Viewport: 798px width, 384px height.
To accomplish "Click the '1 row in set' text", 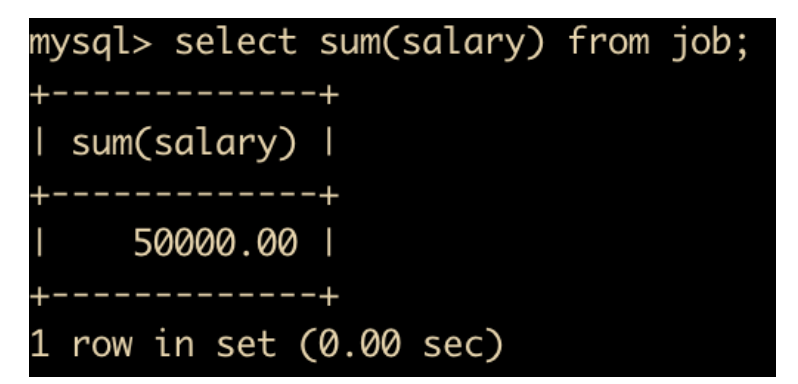I will point(153,343).
